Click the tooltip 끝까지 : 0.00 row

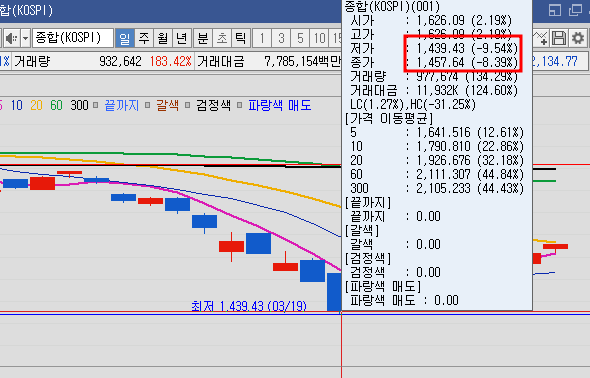click(x=395, y=216)
